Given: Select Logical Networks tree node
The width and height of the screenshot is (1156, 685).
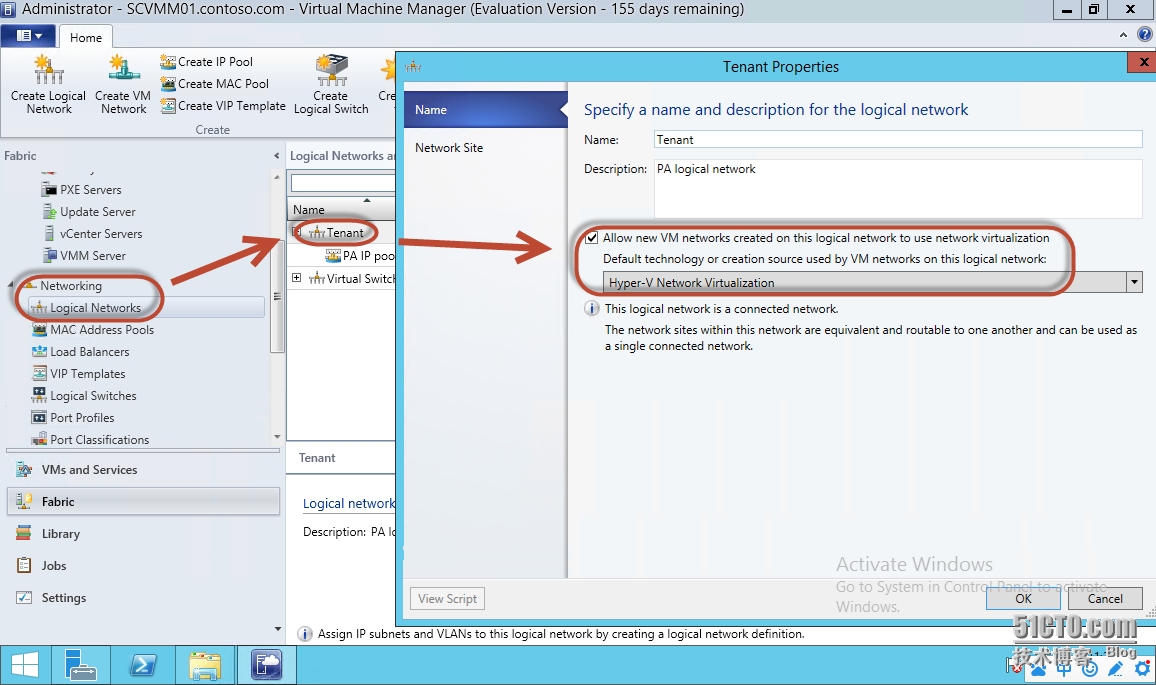Looking at the screenshot, I should 146,307.
